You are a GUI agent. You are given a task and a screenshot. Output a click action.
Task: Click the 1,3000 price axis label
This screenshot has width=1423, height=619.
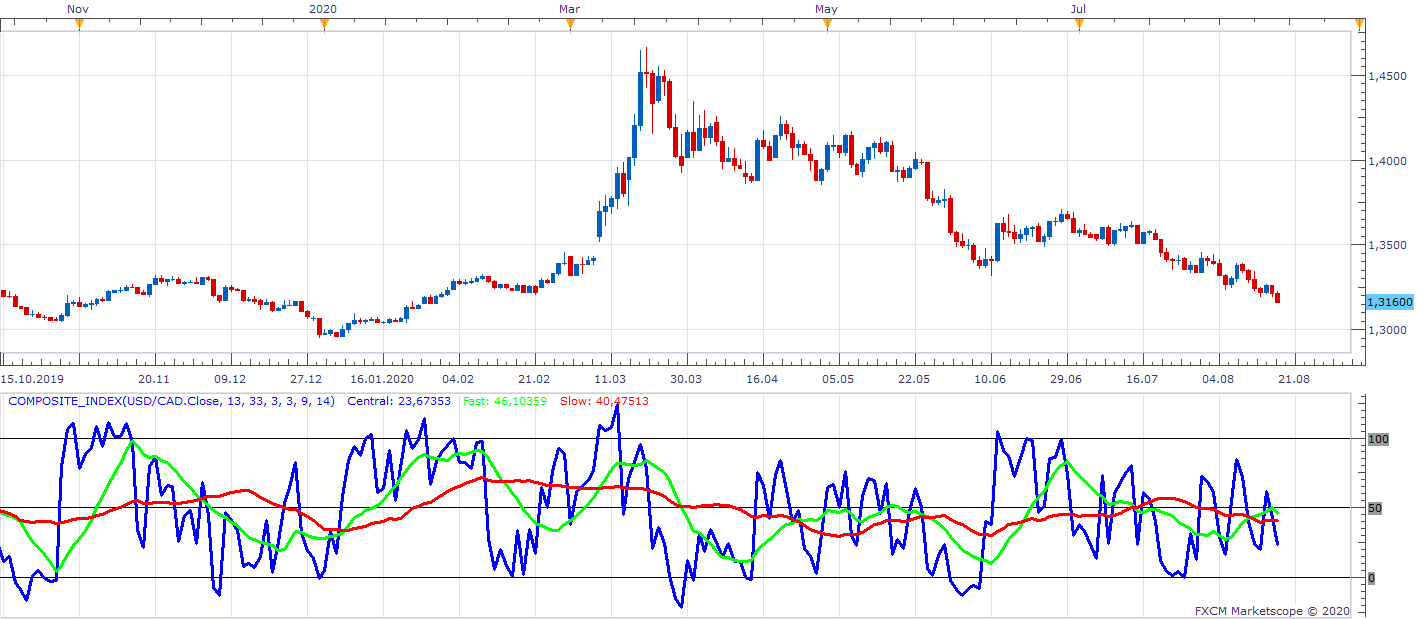pyautogui.click(x=1385, y=330)
